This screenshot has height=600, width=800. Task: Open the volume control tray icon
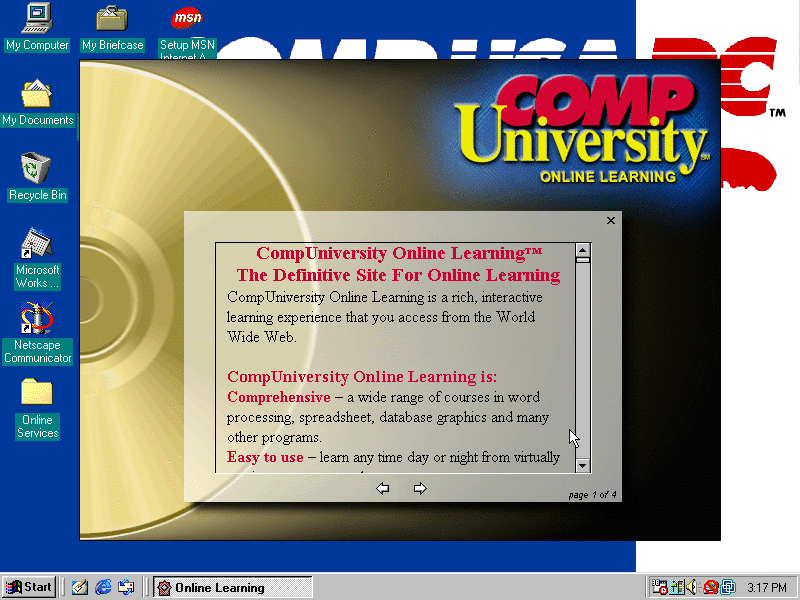(691, 587)
